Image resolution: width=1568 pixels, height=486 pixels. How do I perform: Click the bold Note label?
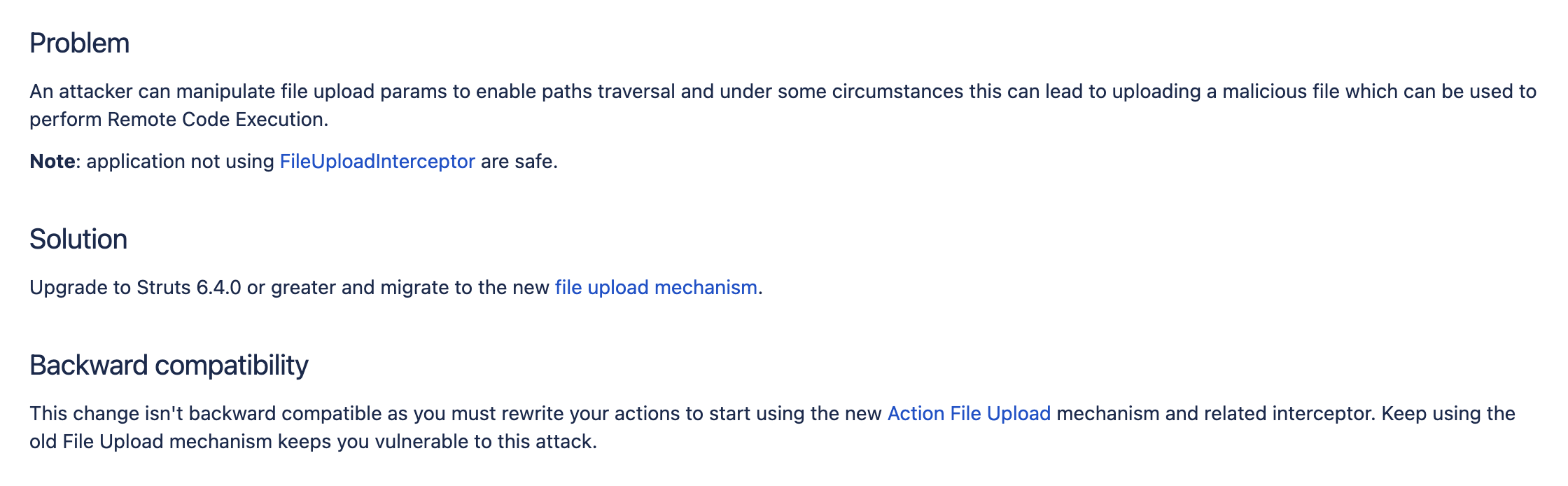52,162
